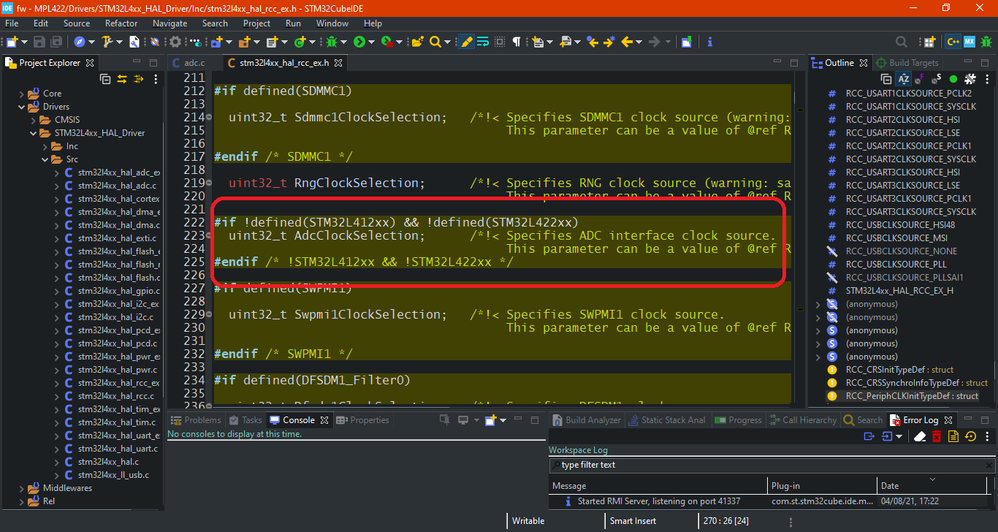Image resolution: width=998 pixels, height=532 pixels.
Task: Collapse the Drivers folder
Action: tap(22, 107)
